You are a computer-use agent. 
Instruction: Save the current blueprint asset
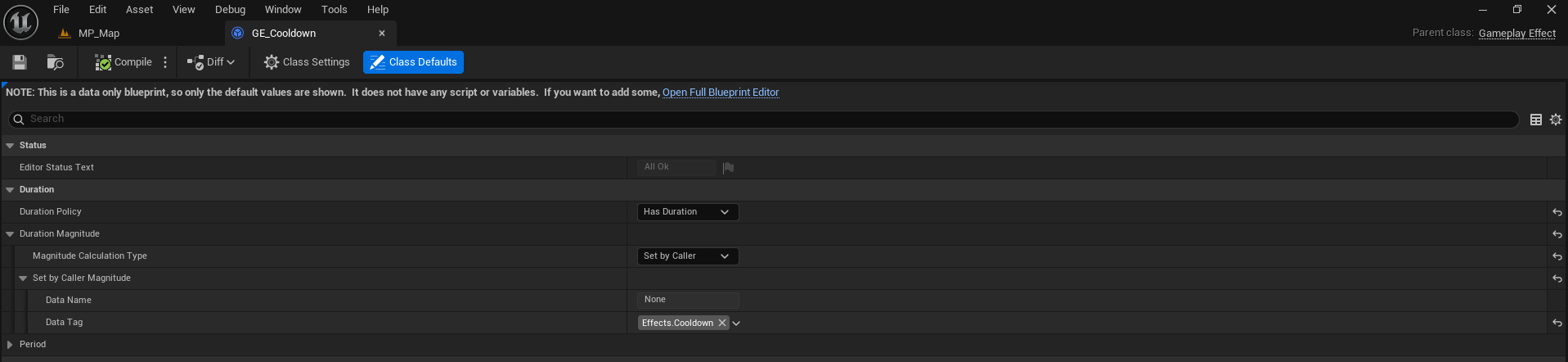[20, 62]
